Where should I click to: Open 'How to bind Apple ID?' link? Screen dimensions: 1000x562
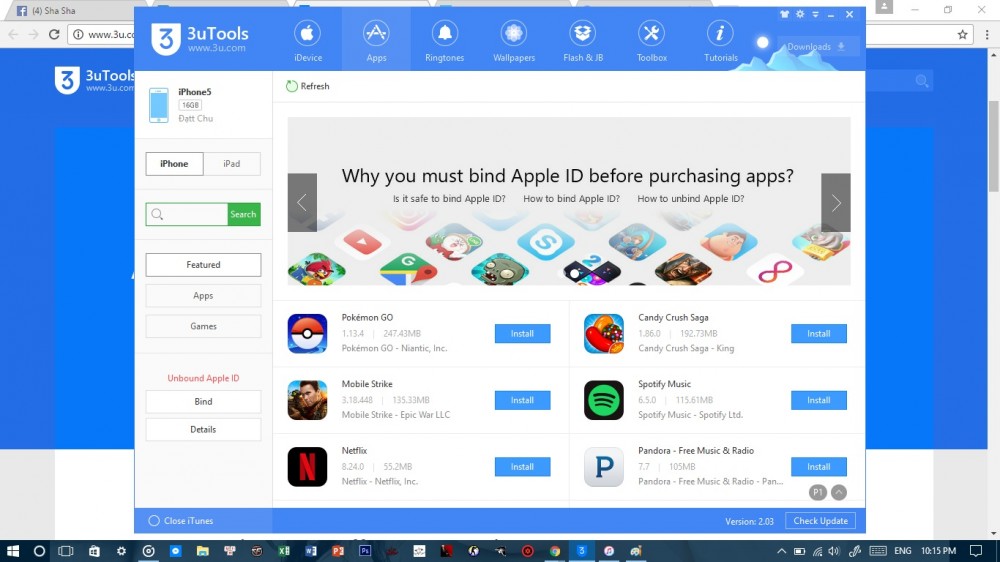(571, 199)
